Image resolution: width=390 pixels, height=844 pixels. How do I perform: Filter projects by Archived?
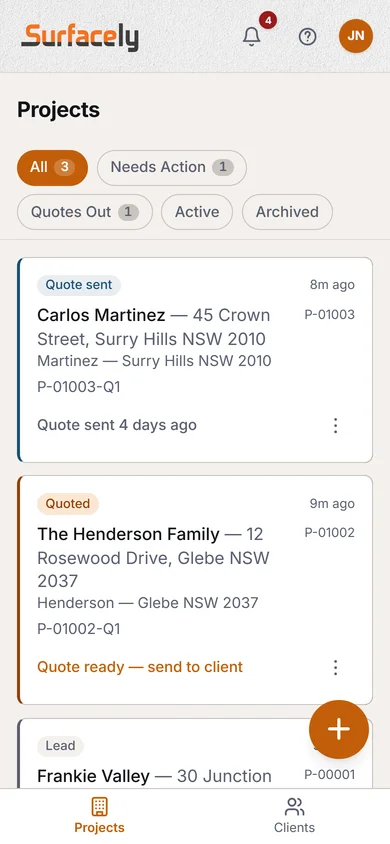[x=287, y=212]
